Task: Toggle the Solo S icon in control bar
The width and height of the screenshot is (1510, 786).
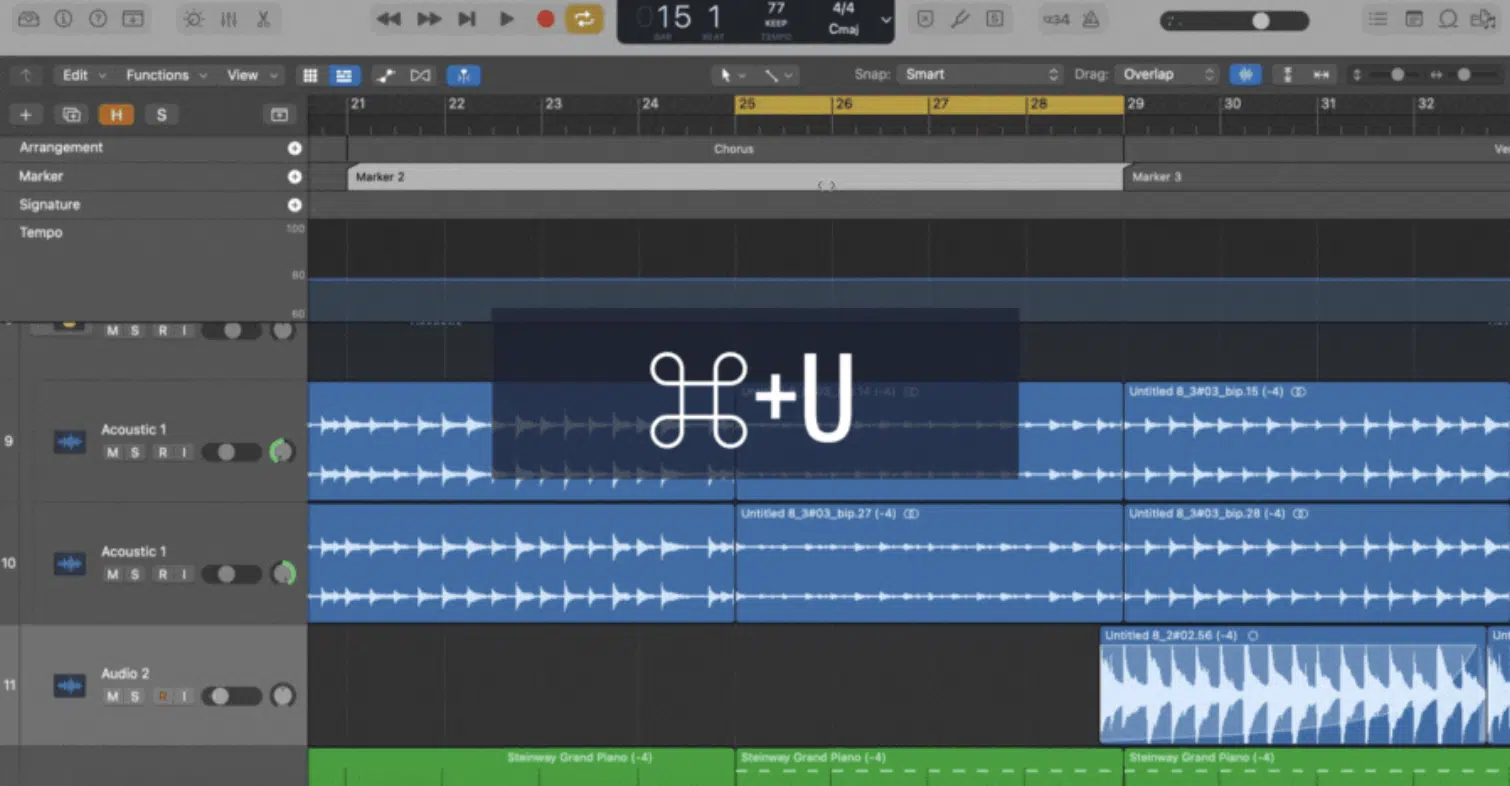Action: point(994,19)
